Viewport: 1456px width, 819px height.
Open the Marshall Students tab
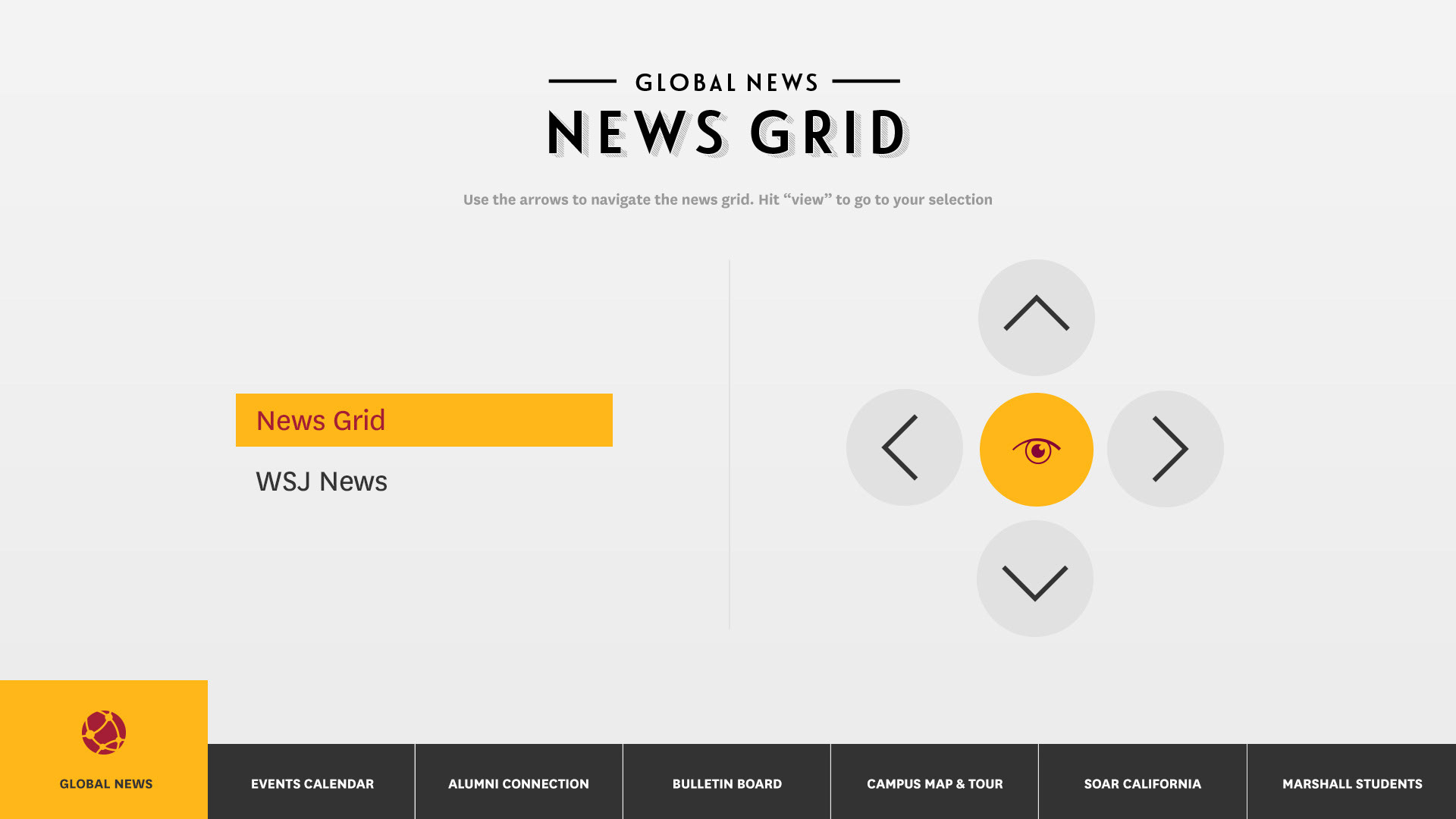click(1352, 783)
